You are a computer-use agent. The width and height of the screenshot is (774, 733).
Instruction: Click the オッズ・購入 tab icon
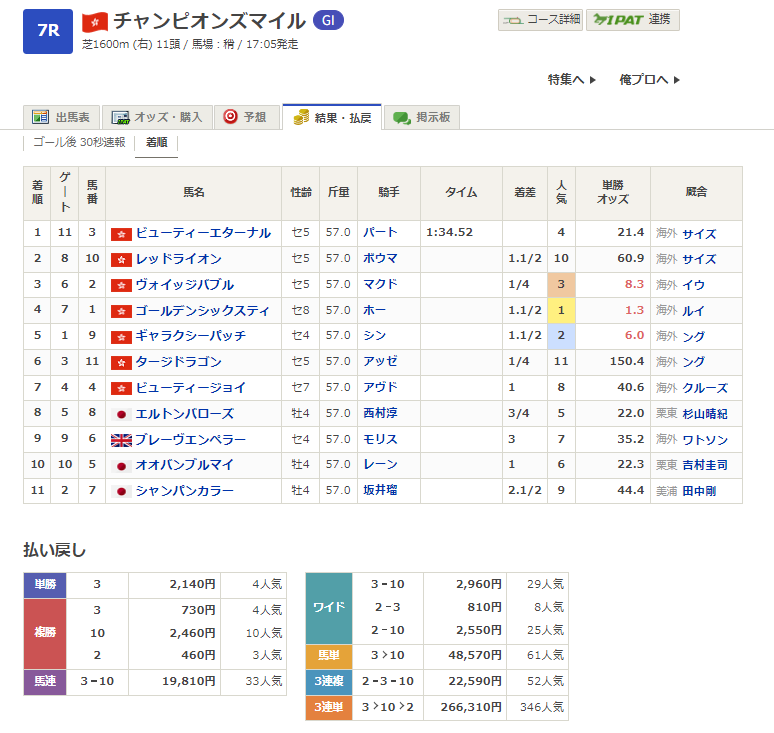coord(121,117)
